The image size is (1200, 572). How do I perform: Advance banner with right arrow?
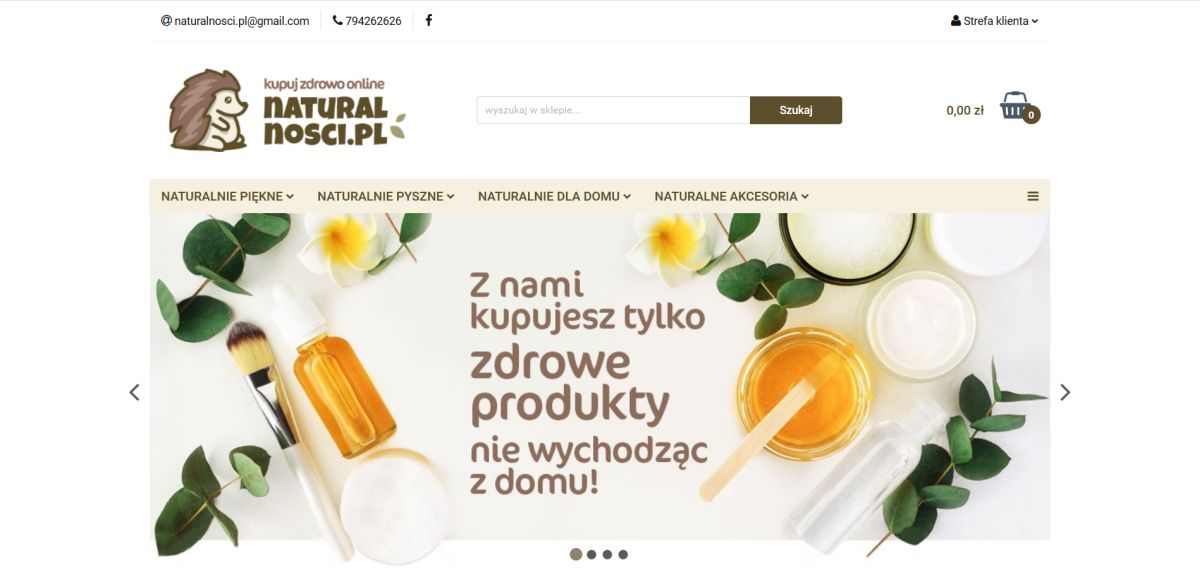[x=1065, y=393]
